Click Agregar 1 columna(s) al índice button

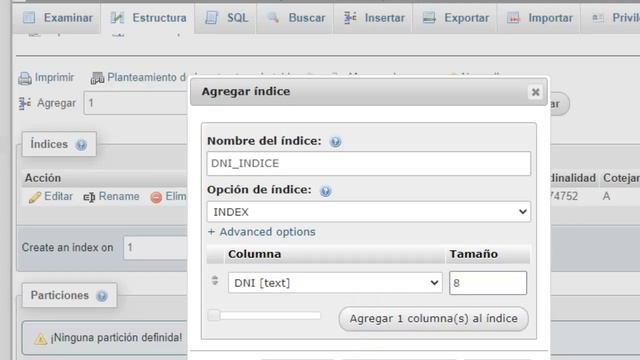433,318
